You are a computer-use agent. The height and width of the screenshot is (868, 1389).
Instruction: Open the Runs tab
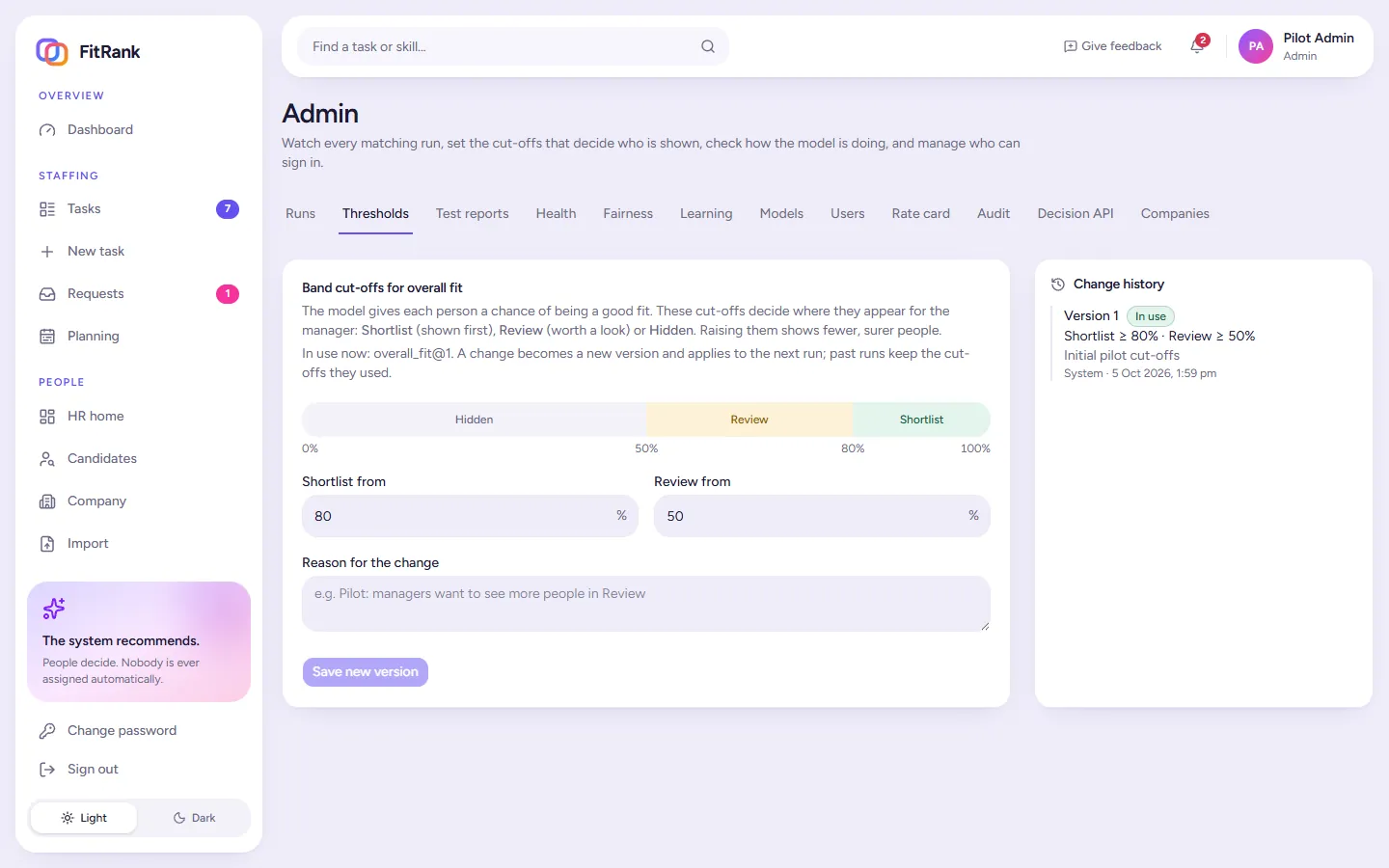(300, 214)
